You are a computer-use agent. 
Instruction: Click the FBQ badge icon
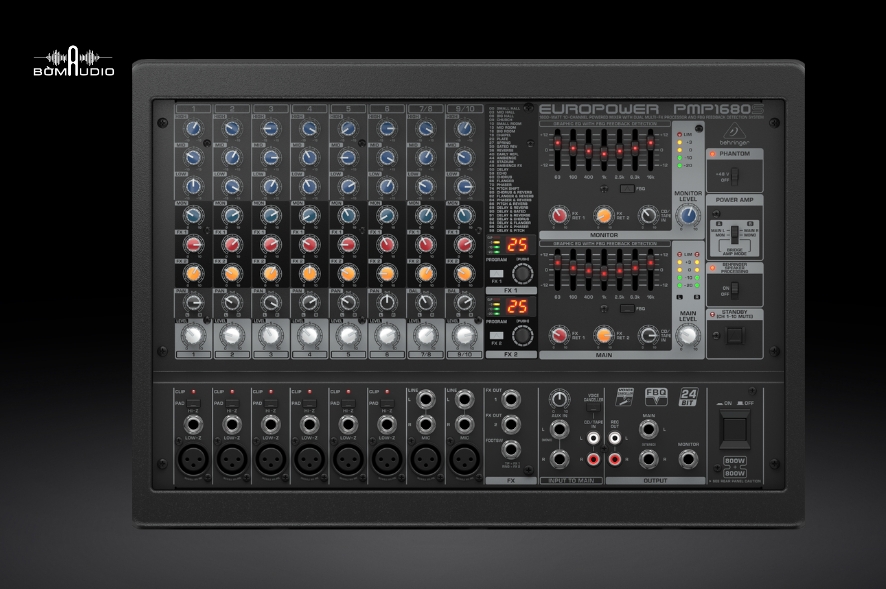coord(656,396)
